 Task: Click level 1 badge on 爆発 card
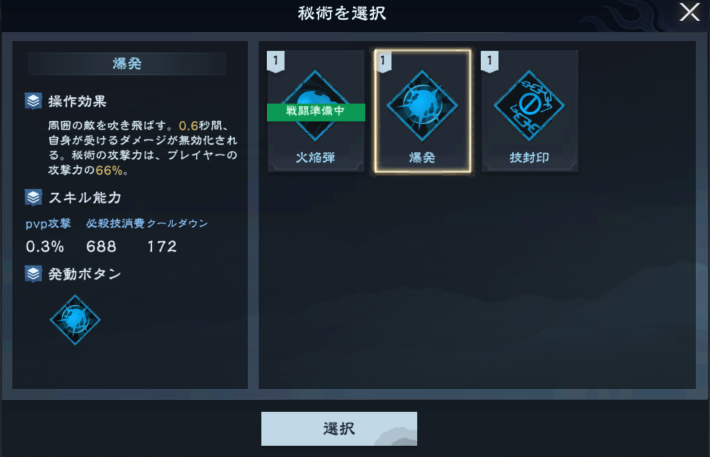tap(383, 61)
